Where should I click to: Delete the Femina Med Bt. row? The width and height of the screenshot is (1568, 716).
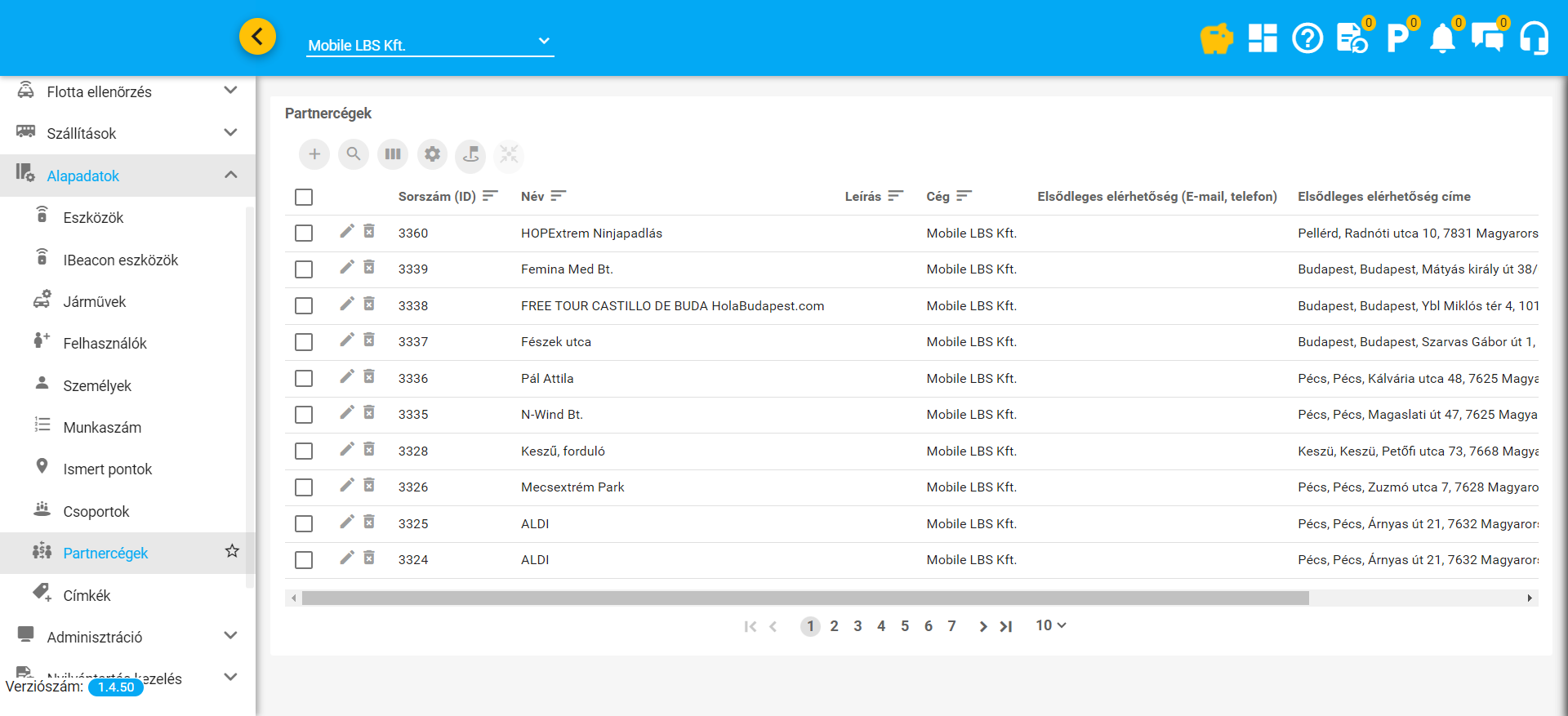point(369,268)
